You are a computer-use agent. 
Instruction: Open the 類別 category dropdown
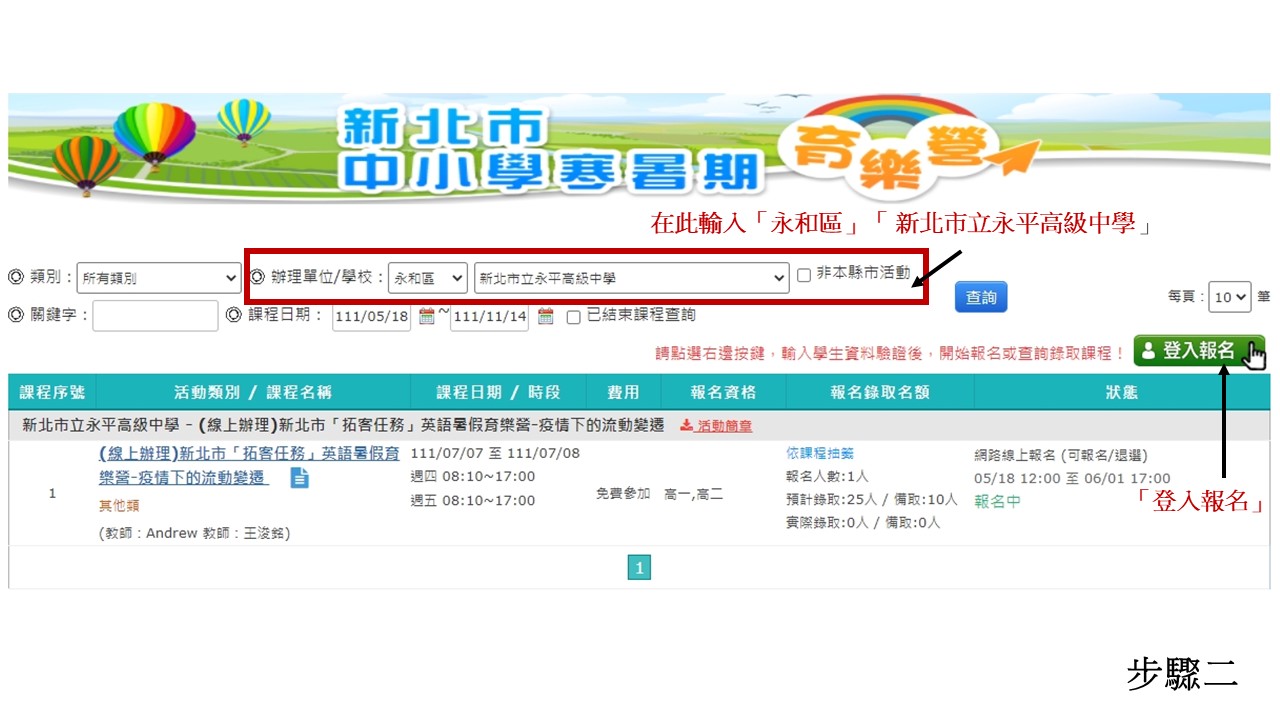158,278
